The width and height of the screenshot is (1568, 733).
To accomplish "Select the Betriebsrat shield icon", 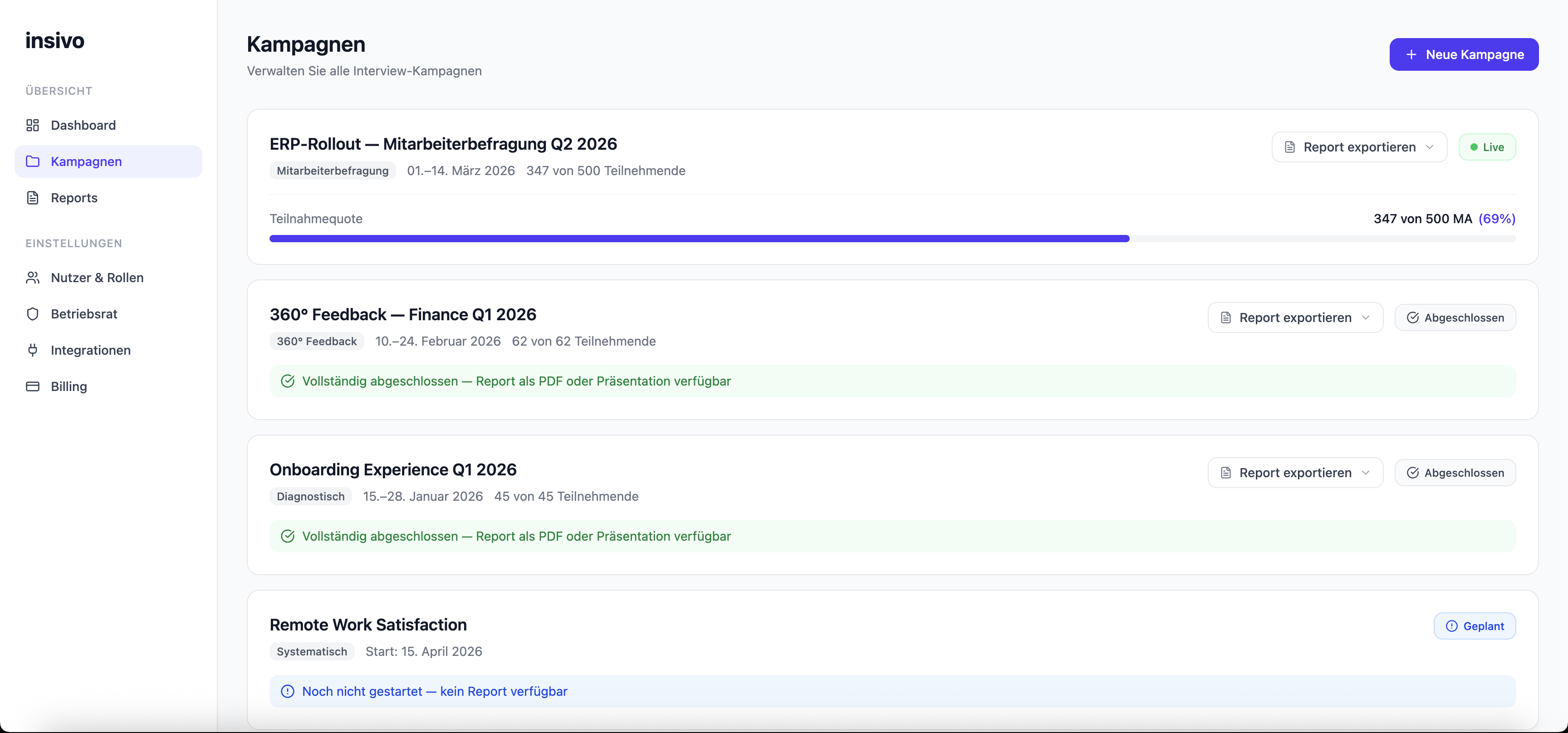I will click(34, 314).
